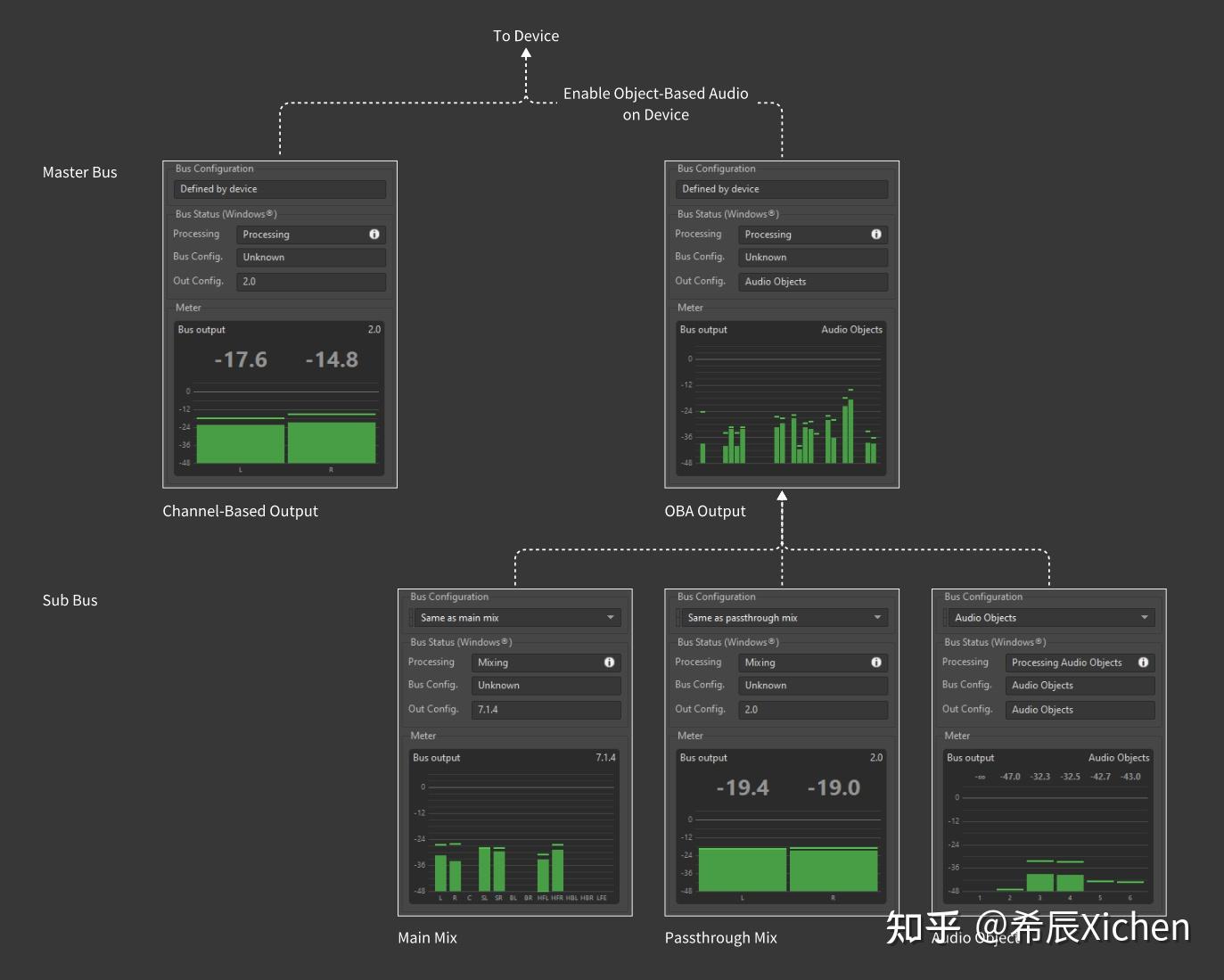1224x980 pixels.
Task: Click the Channel-Based Output level meter
Action: click(279, 399)
